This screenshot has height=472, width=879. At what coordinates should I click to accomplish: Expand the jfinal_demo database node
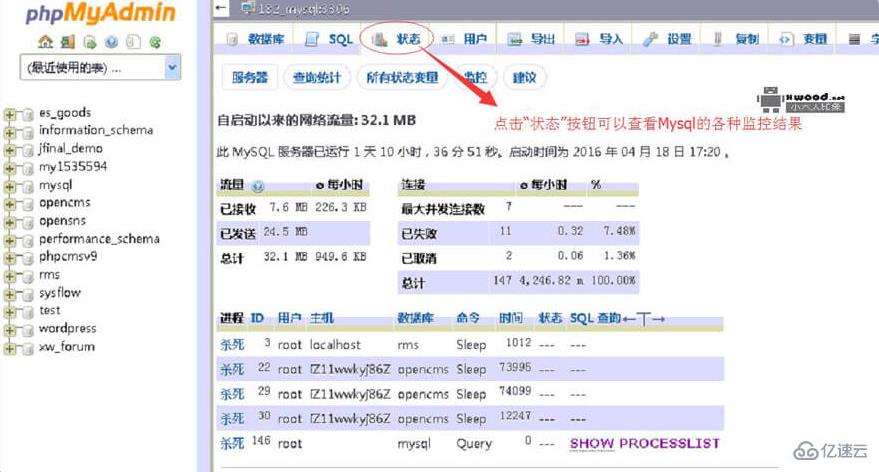(10, 151)
